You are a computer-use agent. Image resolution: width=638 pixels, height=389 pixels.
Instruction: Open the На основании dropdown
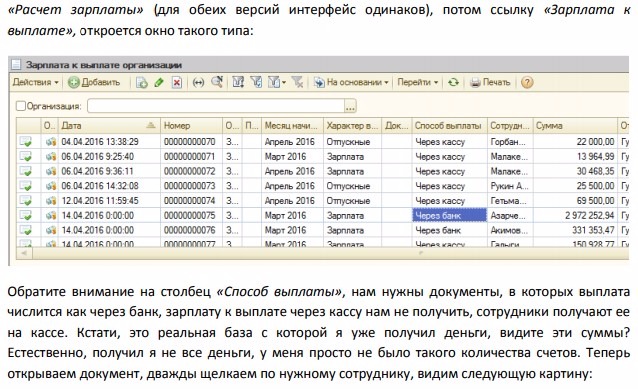click(351, 83)
